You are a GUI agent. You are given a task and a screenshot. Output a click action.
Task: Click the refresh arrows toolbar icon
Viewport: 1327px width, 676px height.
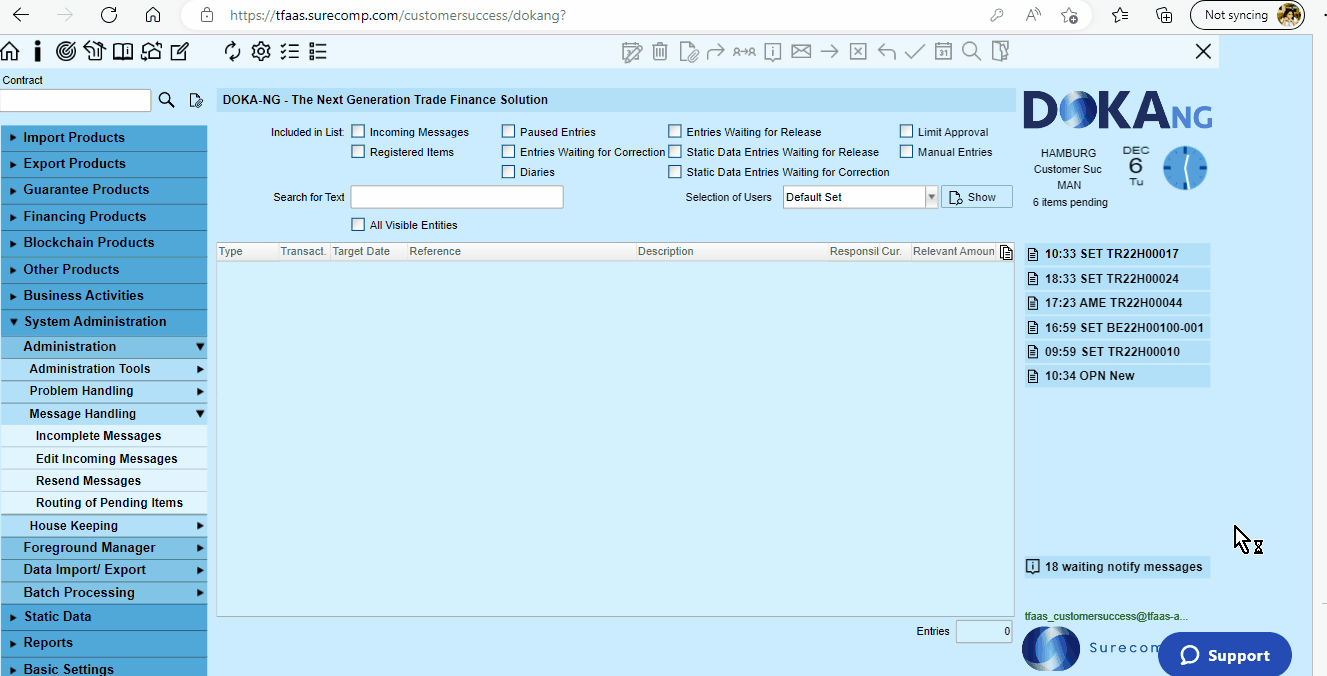[x=233, y=51]
